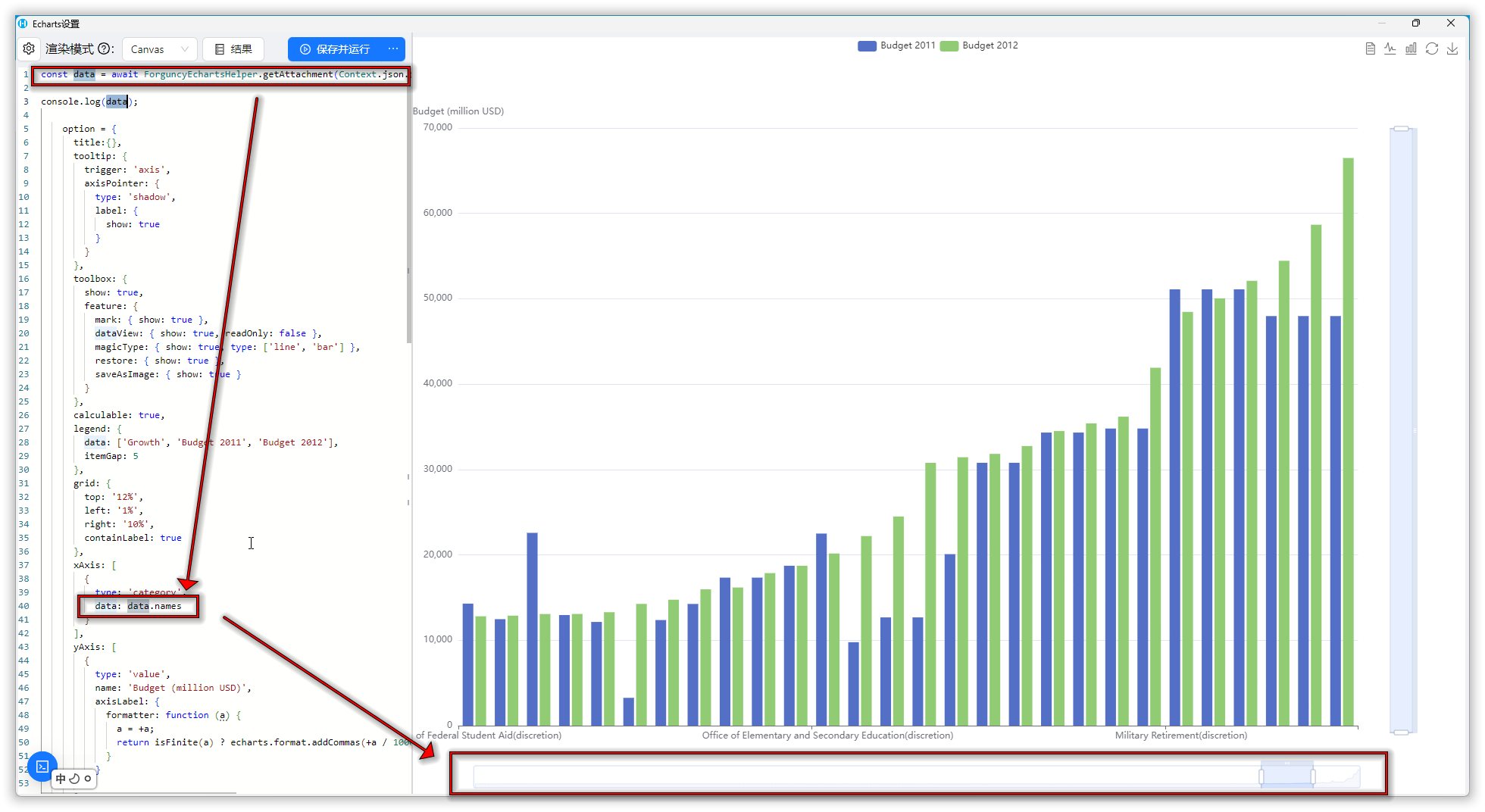Click the "name: 'Budget (million USD)'" code line
This screenshot has height=812, width=1485.
pyautogui.click(x=173, y=688)
